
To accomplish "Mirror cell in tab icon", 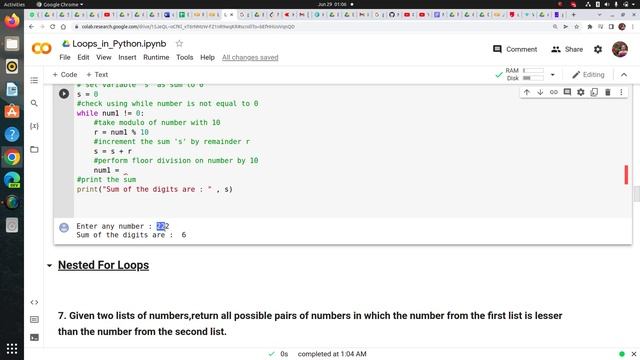I will (x=594, y=92).
